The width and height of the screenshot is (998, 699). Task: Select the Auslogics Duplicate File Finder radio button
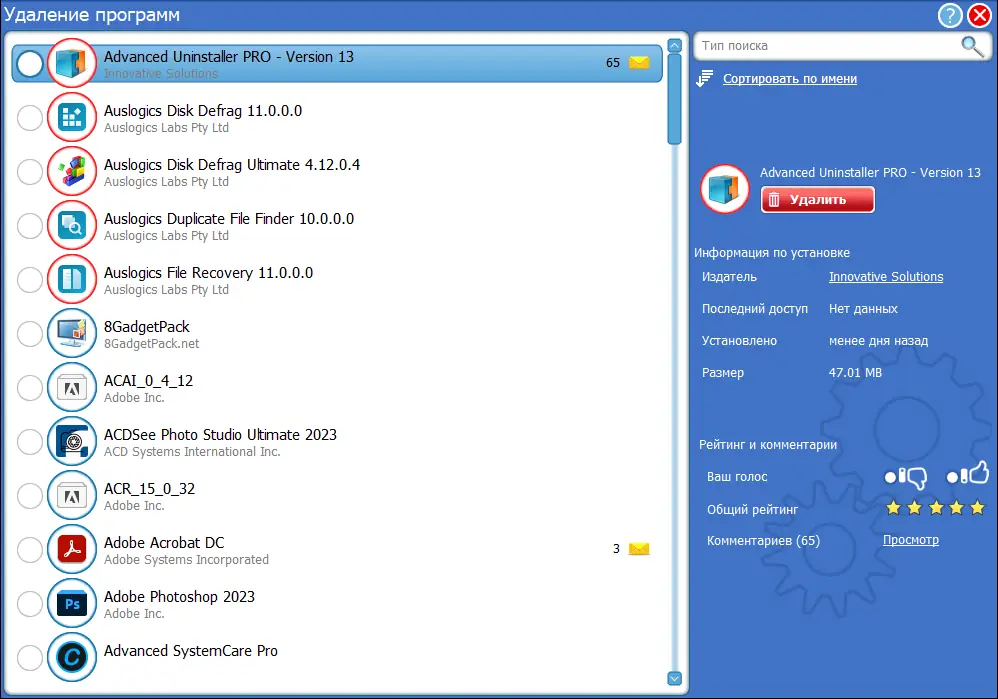tap(30, 226)
